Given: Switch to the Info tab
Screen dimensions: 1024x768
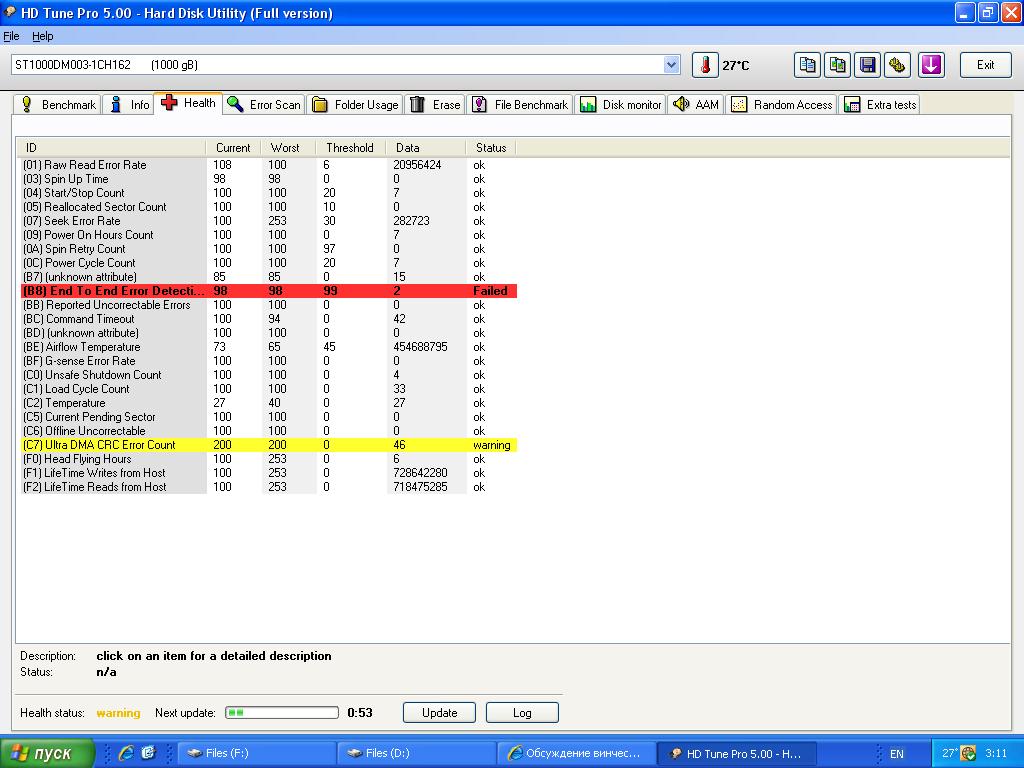Looking at the screenshot, I should click(129, 104).
